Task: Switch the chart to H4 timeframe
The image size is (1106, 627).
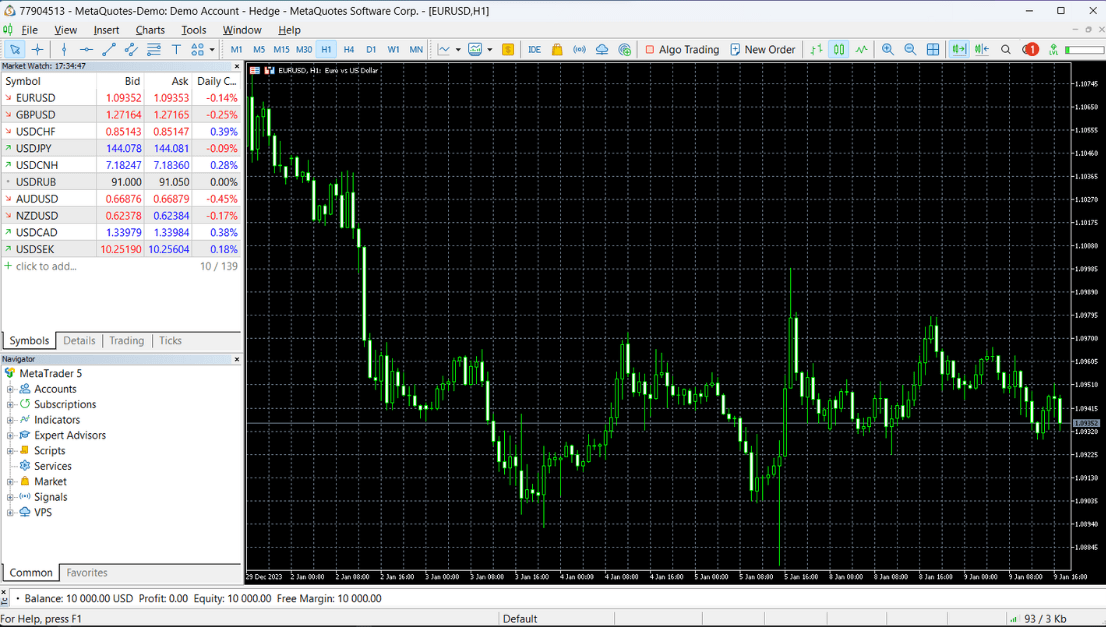Action: tap(348, 48)
